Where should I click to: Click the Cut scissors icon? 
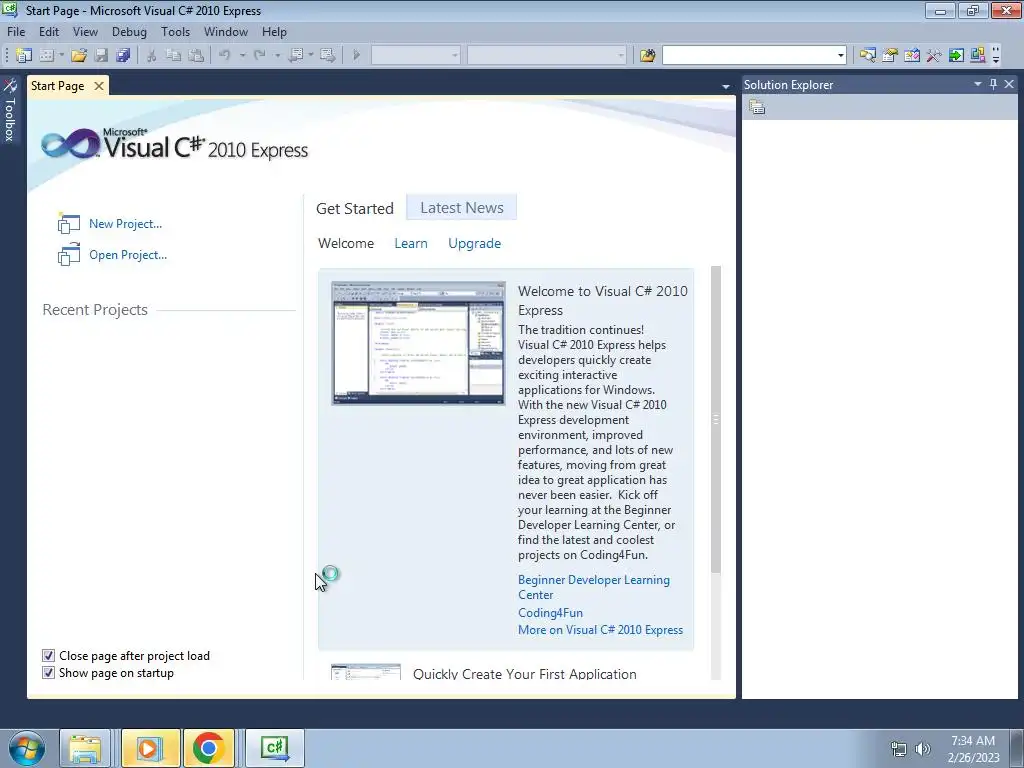pyautogui.click(x=152, y=56)
